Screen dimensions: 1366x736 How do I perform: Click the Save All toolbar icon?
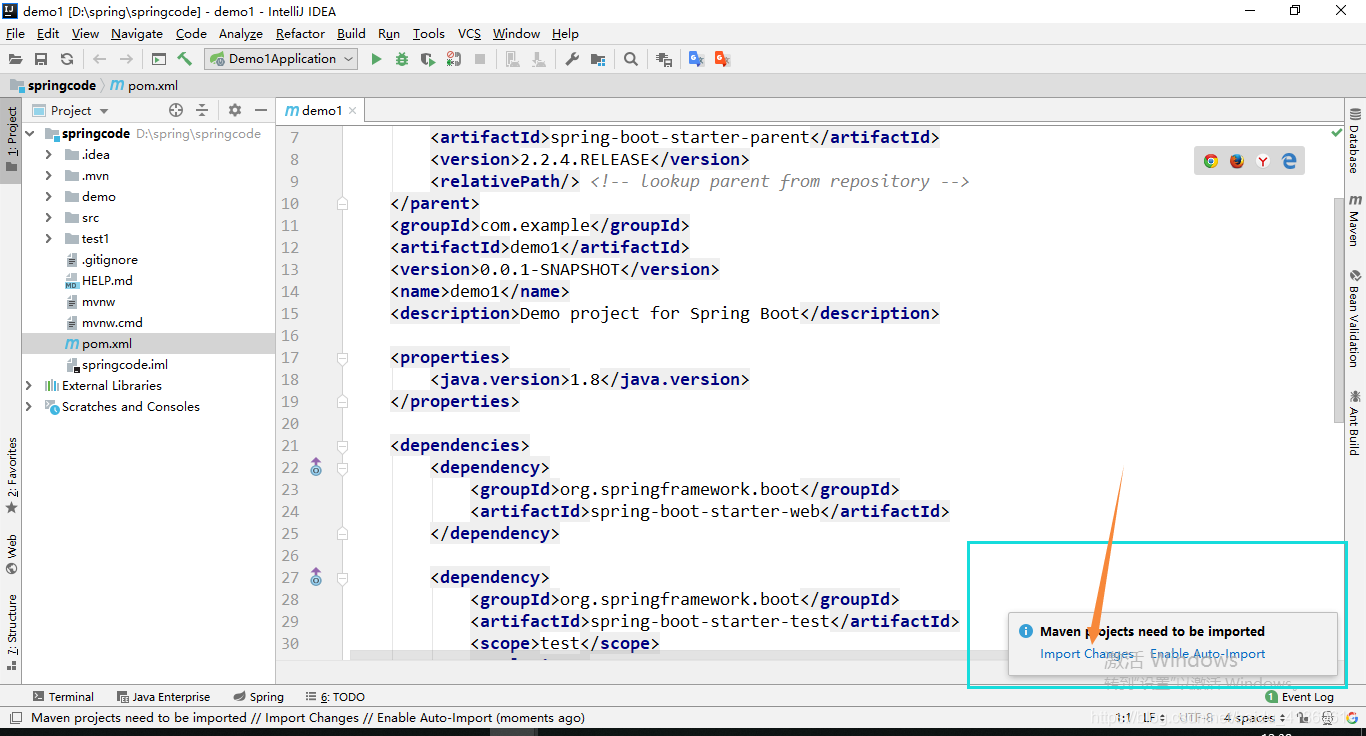click(41, 59)
